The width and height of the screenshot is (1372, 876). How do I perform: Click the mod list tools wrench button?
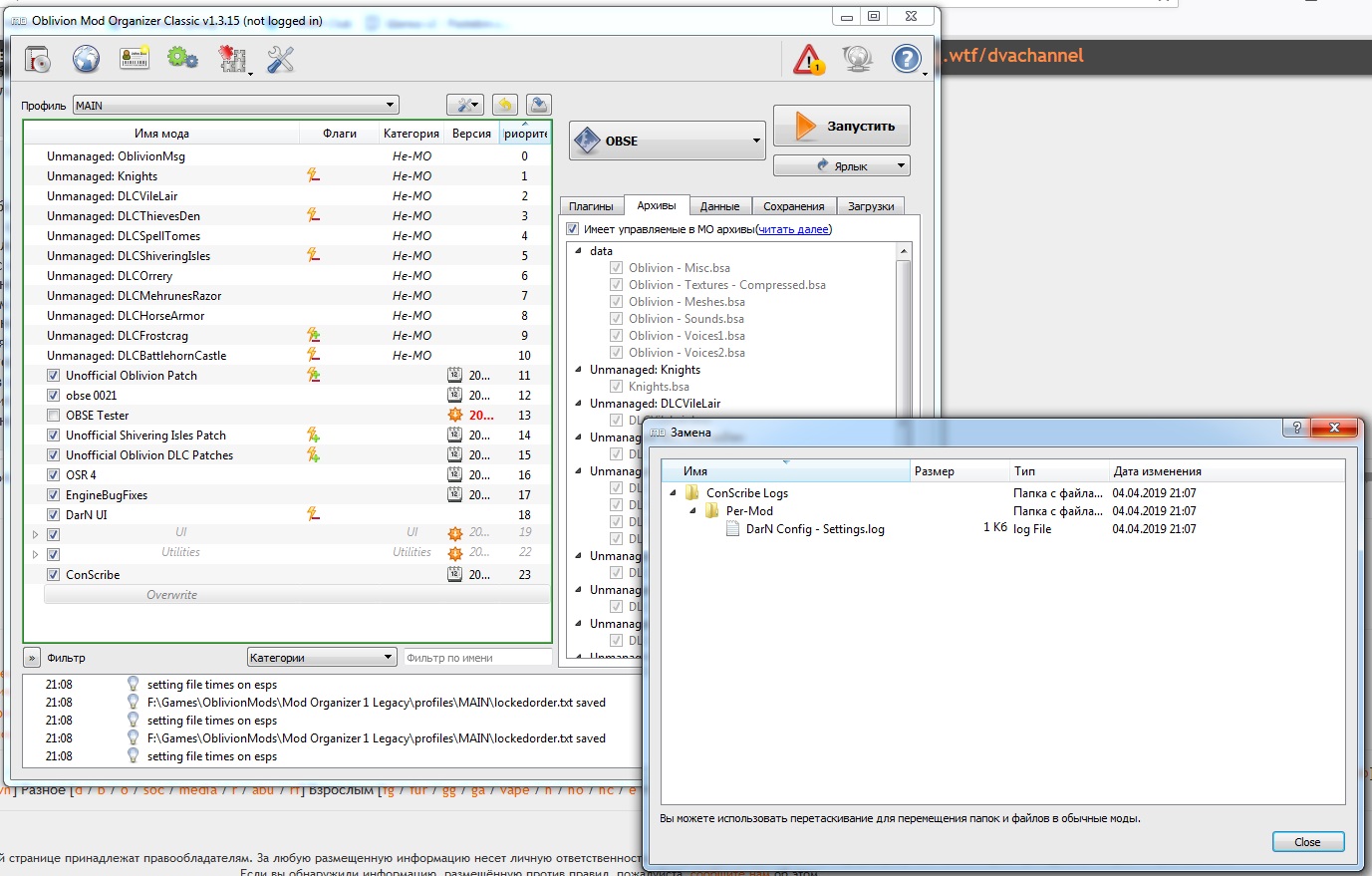tap(465, 105)
